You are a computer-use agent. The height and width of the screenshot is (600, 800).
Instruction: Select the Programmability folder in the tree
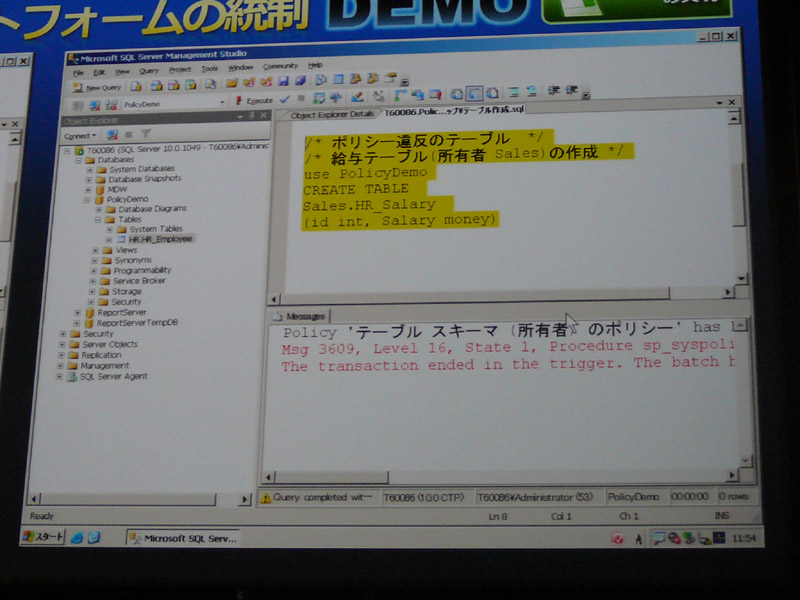142,270
